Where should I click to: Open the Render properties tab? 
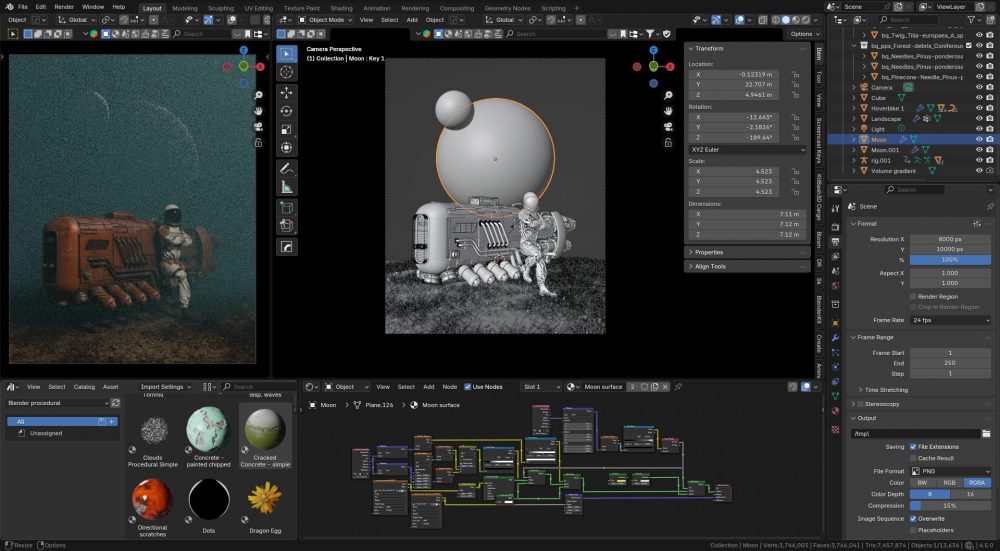coord(835,226)
